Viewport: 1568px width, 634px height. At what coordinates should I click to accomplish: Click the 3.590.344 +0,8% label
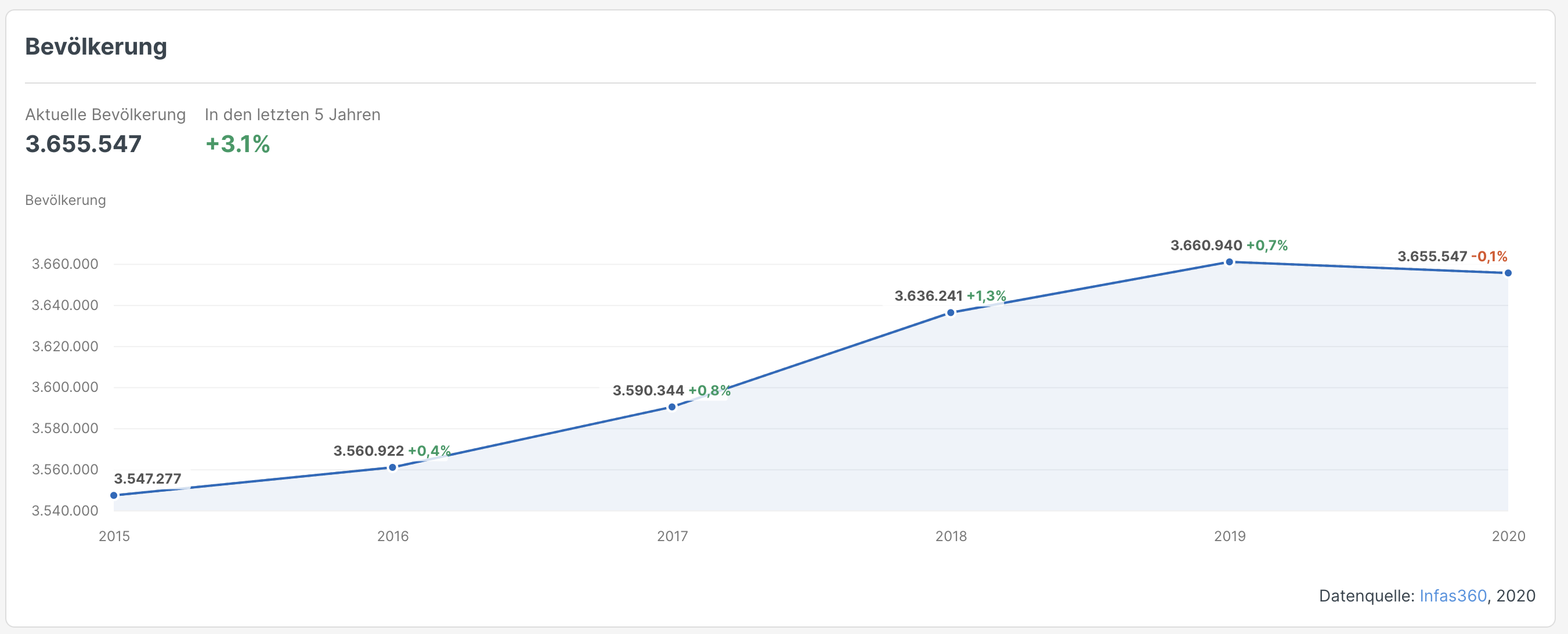click(671, 390)
